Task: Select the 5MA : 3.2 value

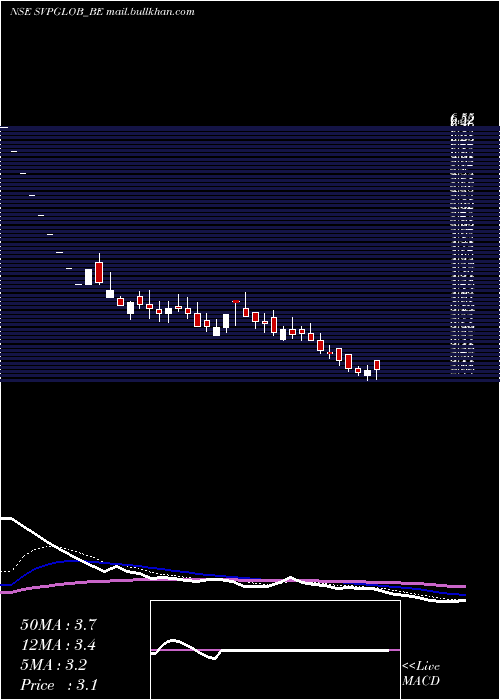Action: [x=53, y=665]
